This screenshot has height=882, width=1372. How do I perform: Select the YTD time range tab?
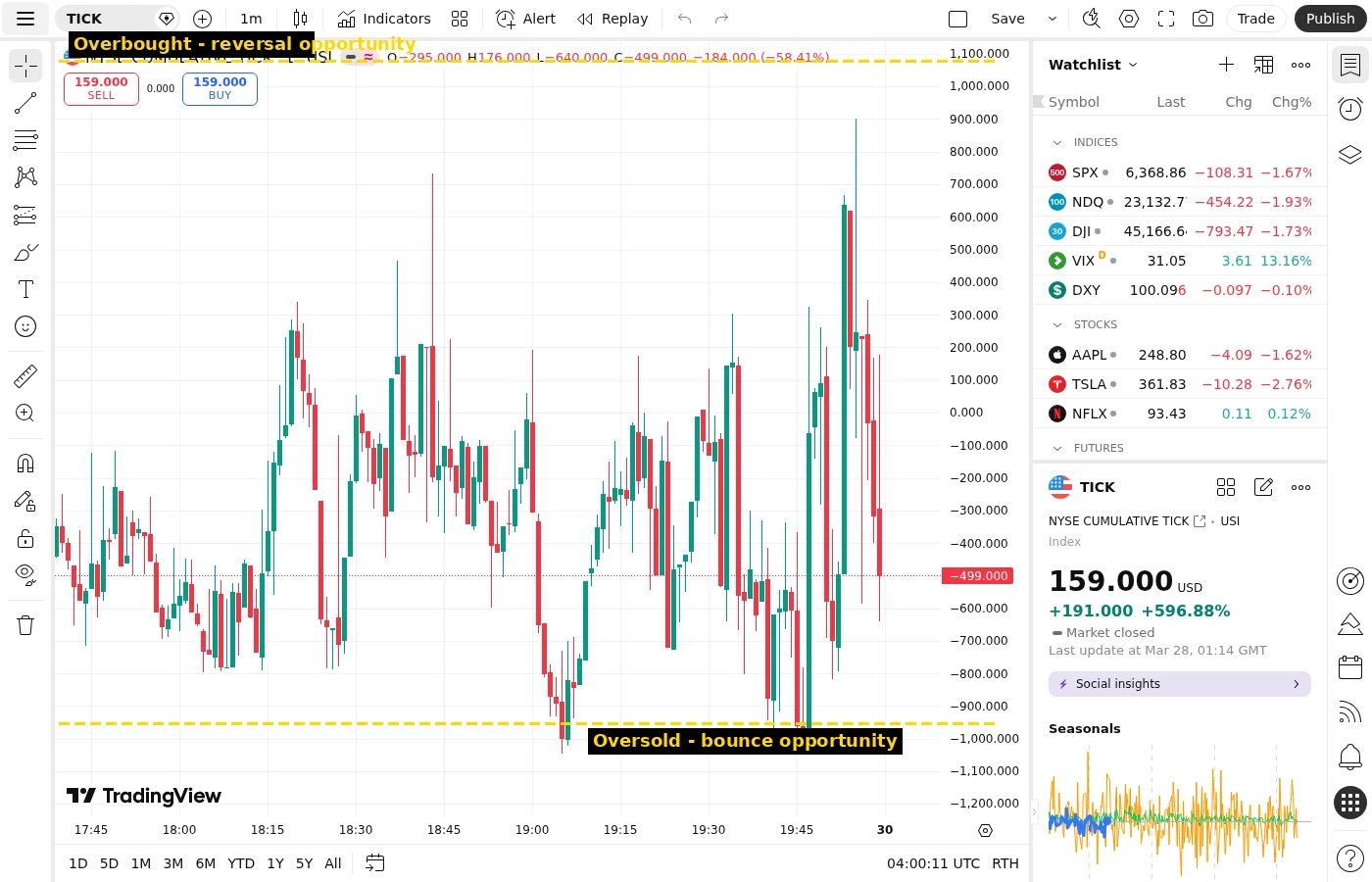tap(241, 863)
